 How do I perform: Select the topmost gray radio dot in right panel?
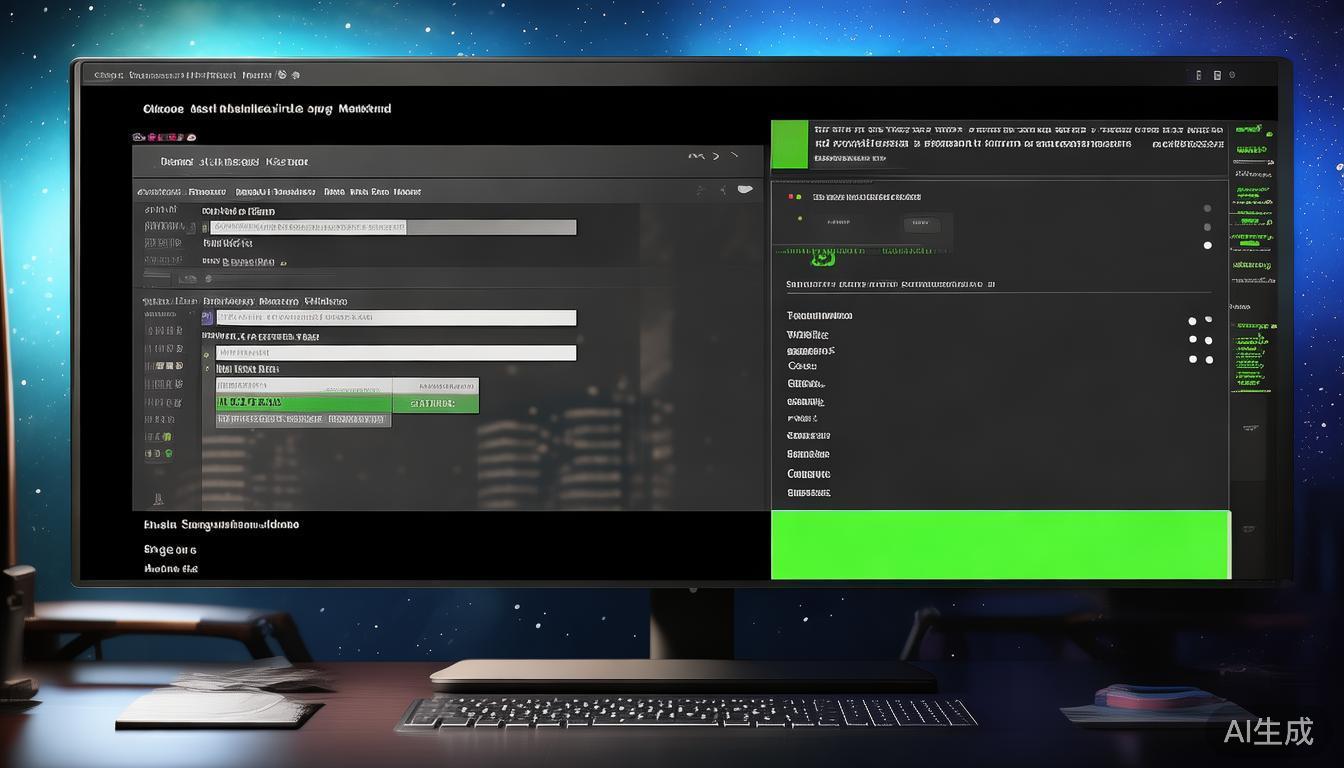[x=1207, y=209]
